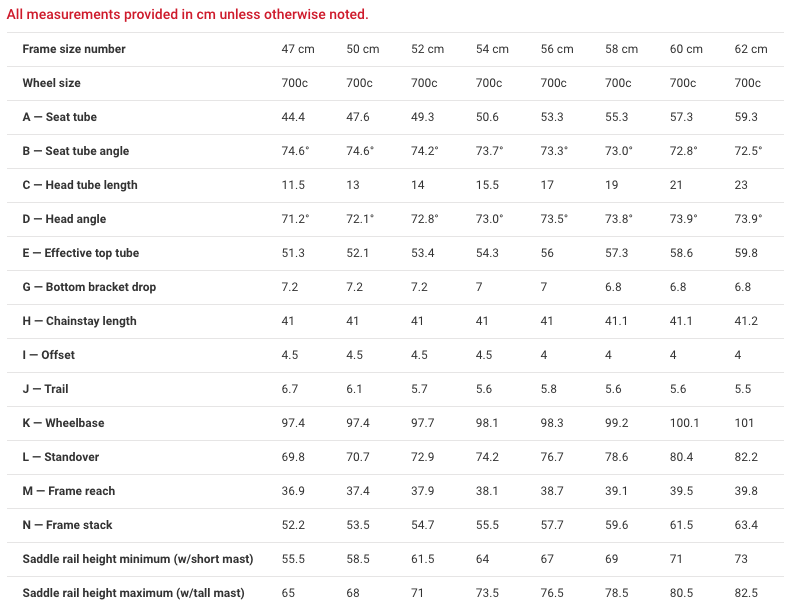Click the 'H — Chainstay length' row label
Viewport: 790px width, 613px height.
80,321
